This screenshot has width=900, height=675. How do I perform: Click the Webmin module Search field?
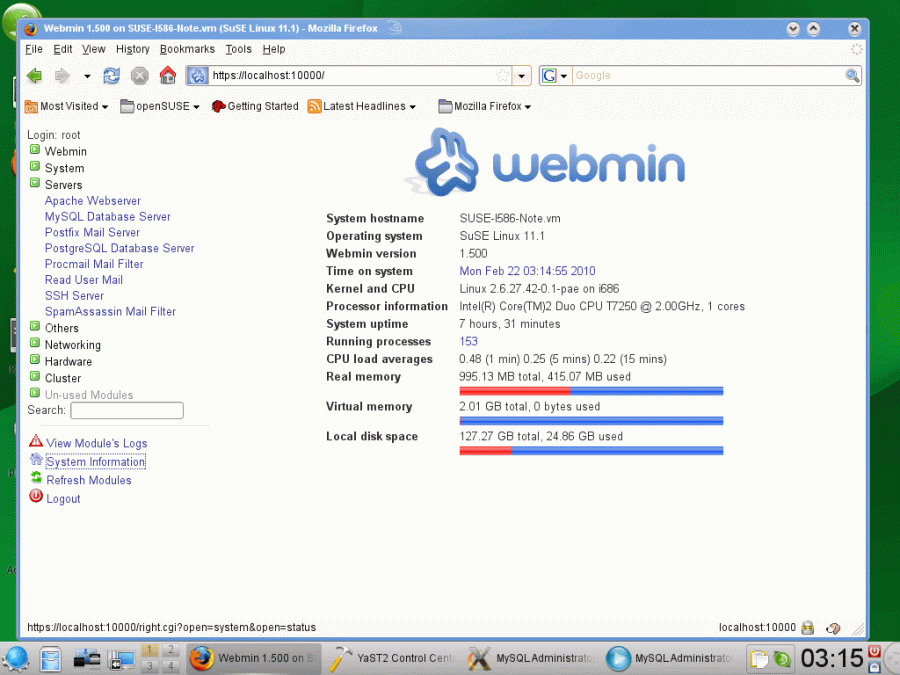(127, 410)
